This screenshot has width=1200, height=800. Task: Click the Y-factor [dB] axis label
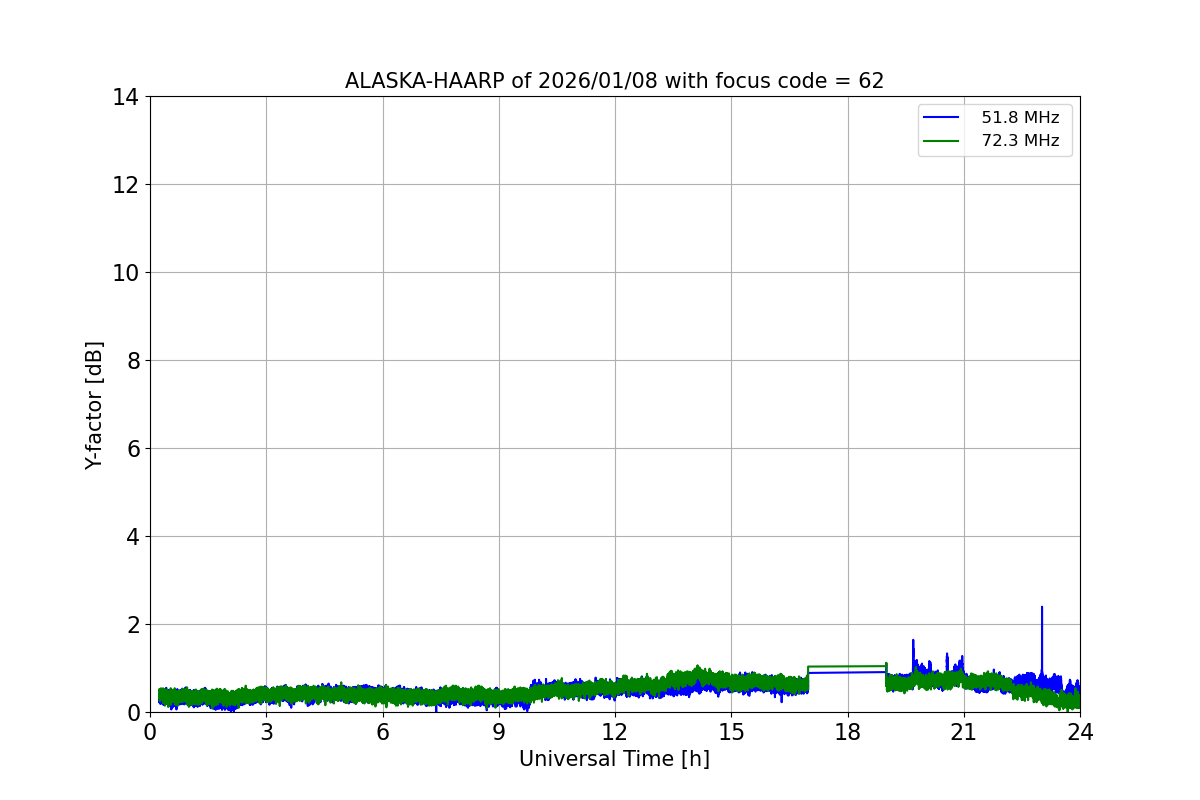click(x=94, y=405)
